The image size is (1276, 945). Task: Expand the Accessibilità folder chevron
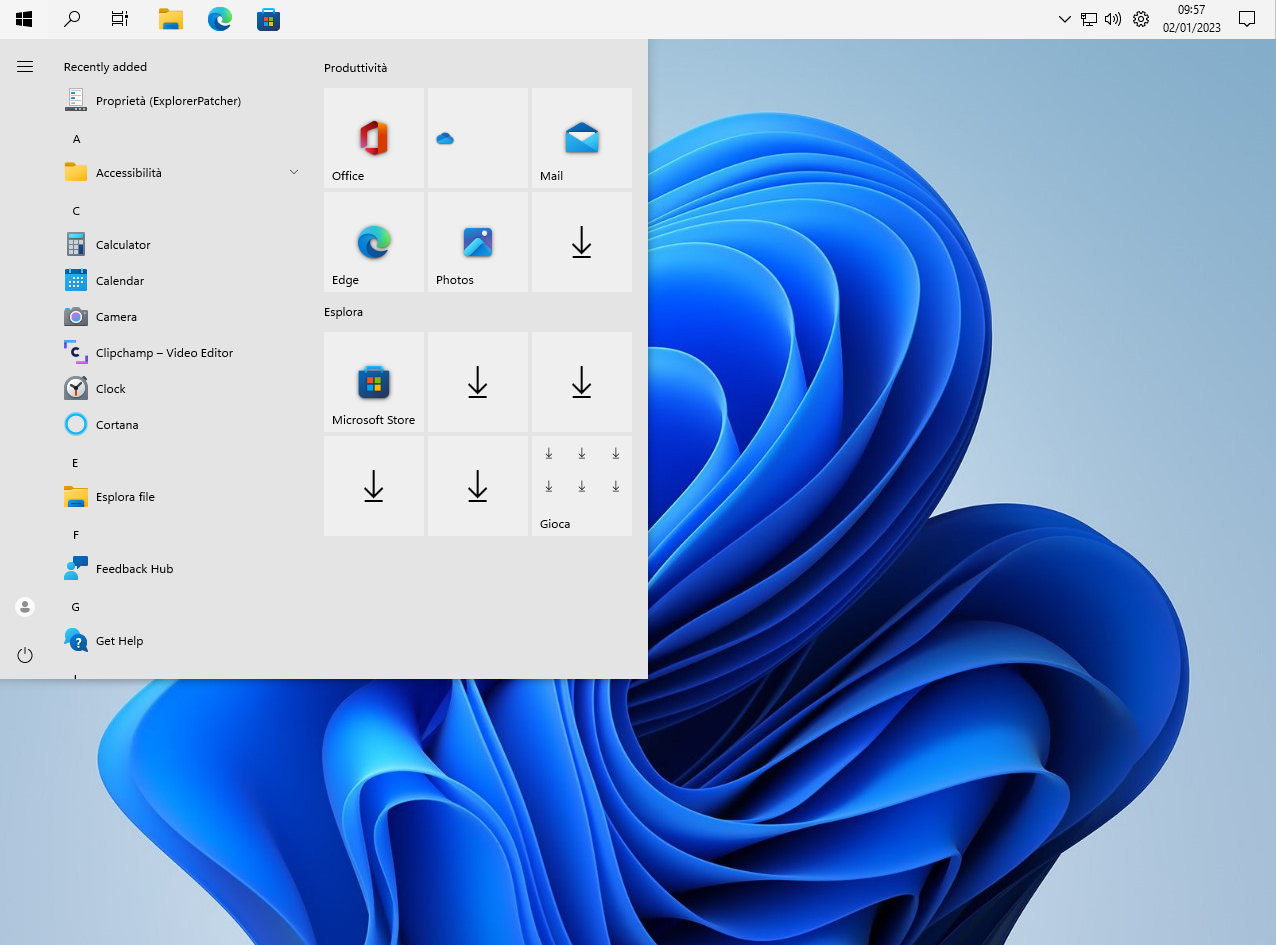coord(294,172)
